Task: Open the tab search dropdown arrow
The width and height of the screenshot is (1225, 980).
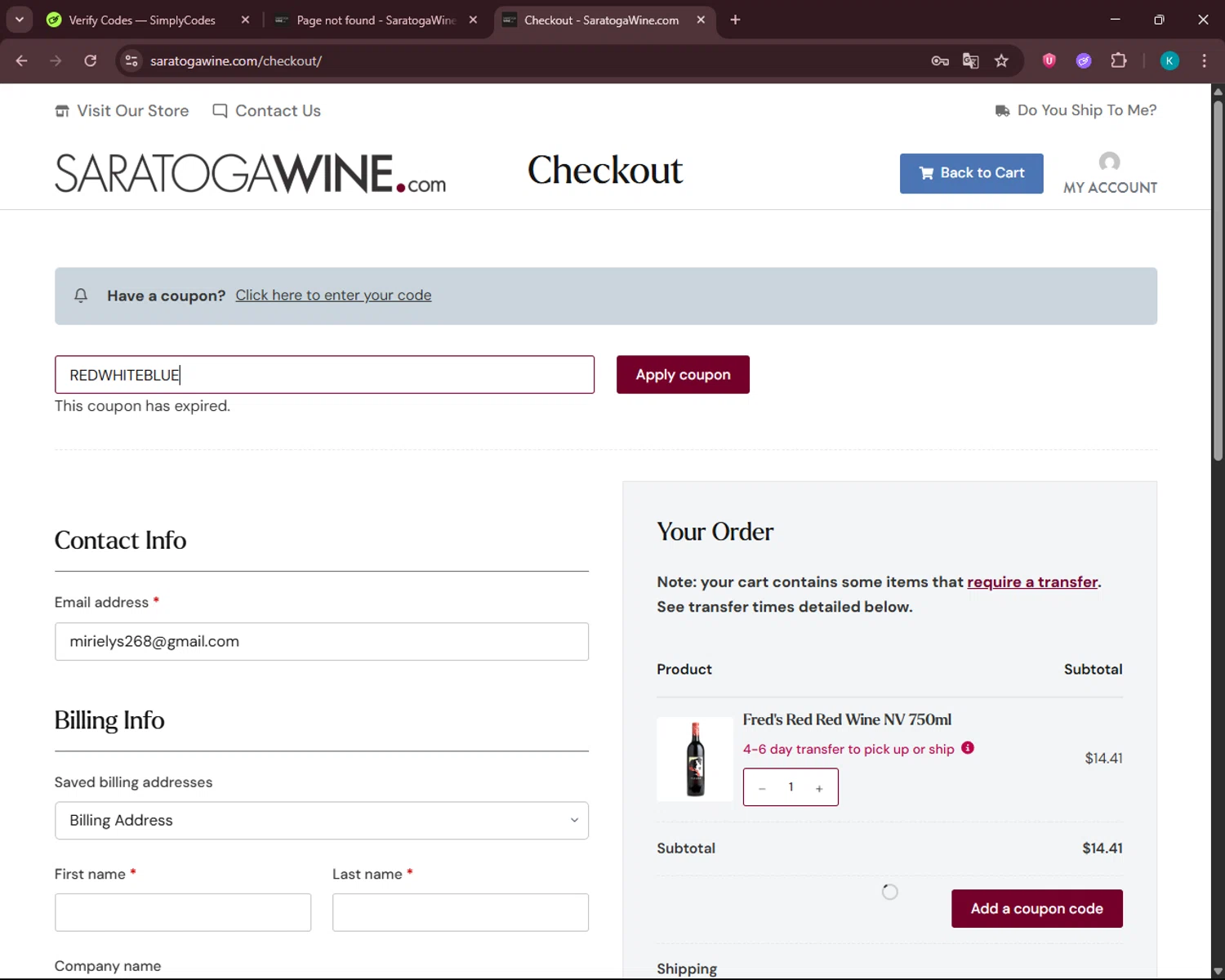Action: [x=19, y=20]
